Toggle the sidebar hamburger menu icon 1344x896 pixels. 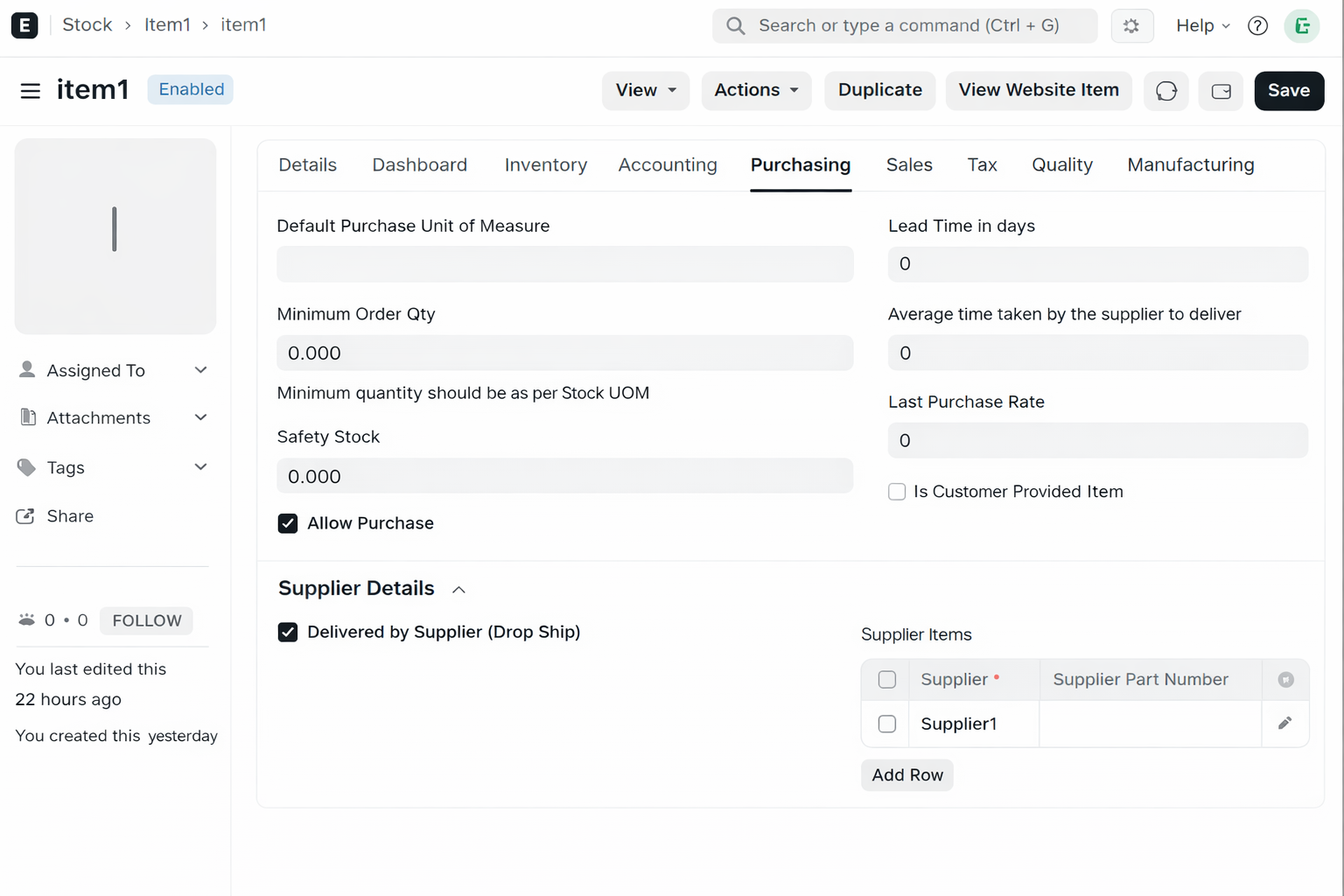tap(30, 90)
